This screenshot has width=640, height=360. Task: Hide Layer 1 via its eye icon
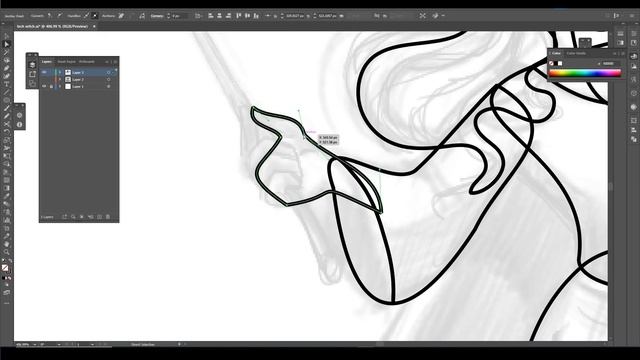44,87
